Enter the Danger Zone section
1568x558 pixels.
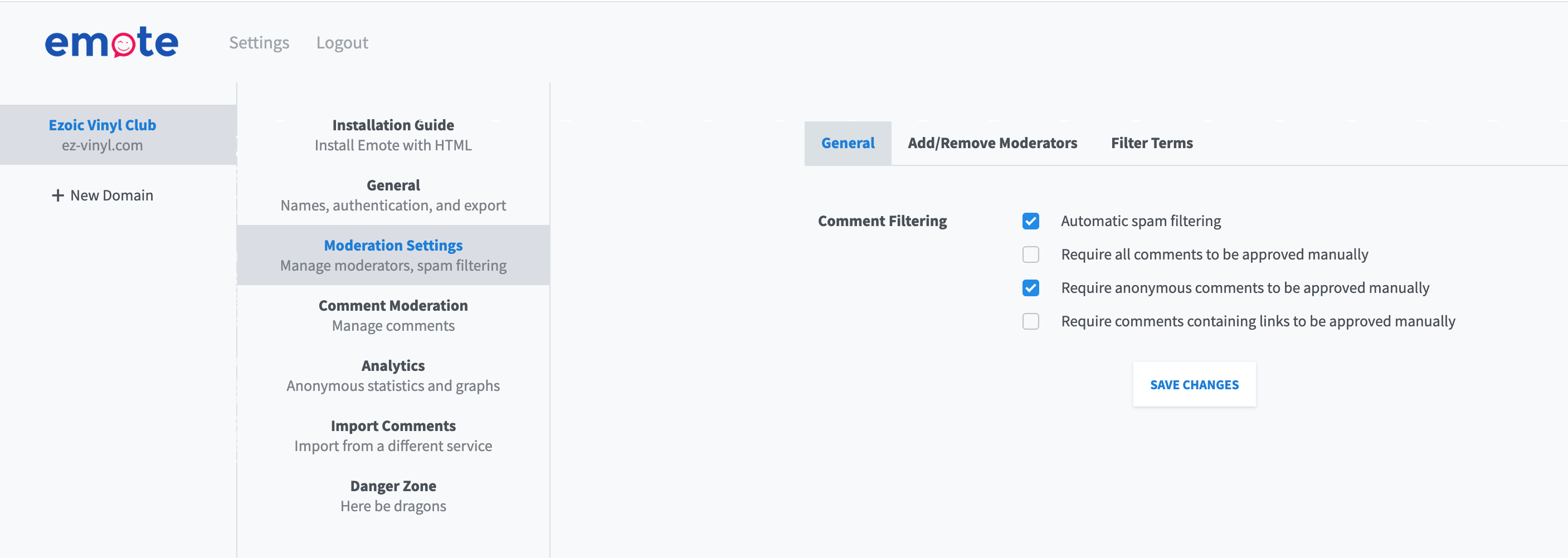(x=393, y=496)
